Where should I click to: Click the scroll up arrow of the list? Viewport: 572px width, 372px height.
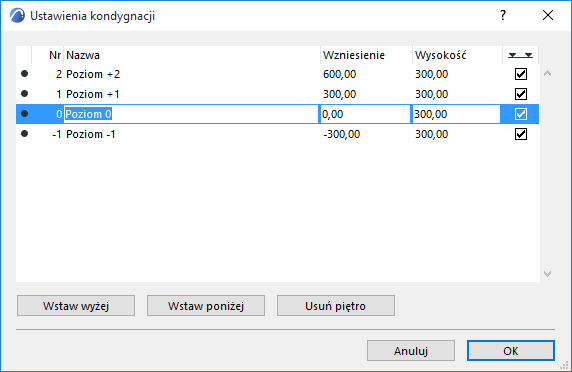tap(547, 74)
